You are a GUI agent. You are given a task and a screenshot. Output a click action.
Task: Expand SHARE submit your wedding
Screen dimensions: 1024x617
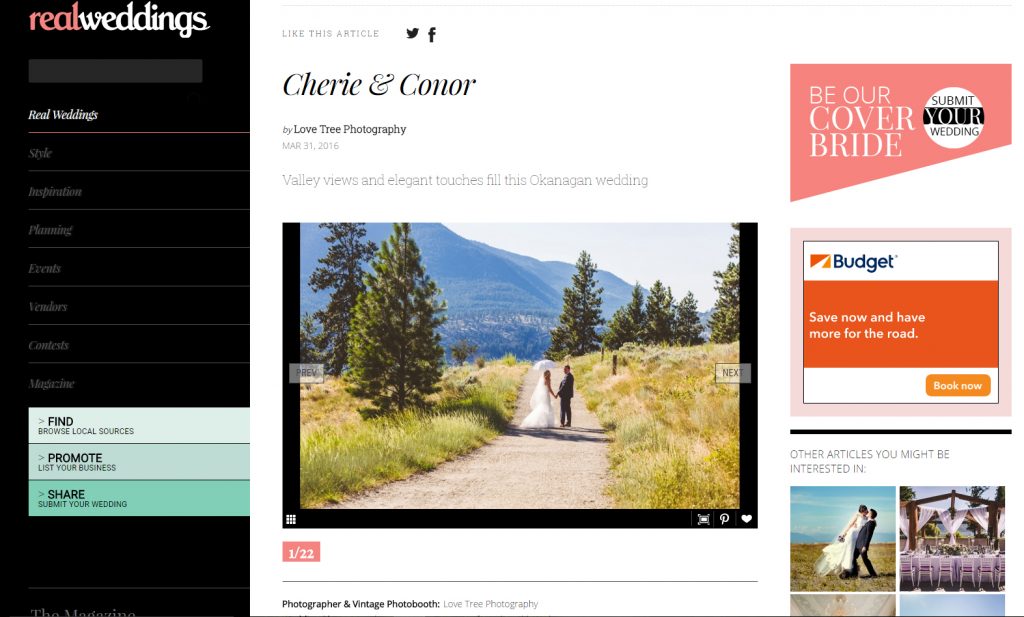[139, 498]
